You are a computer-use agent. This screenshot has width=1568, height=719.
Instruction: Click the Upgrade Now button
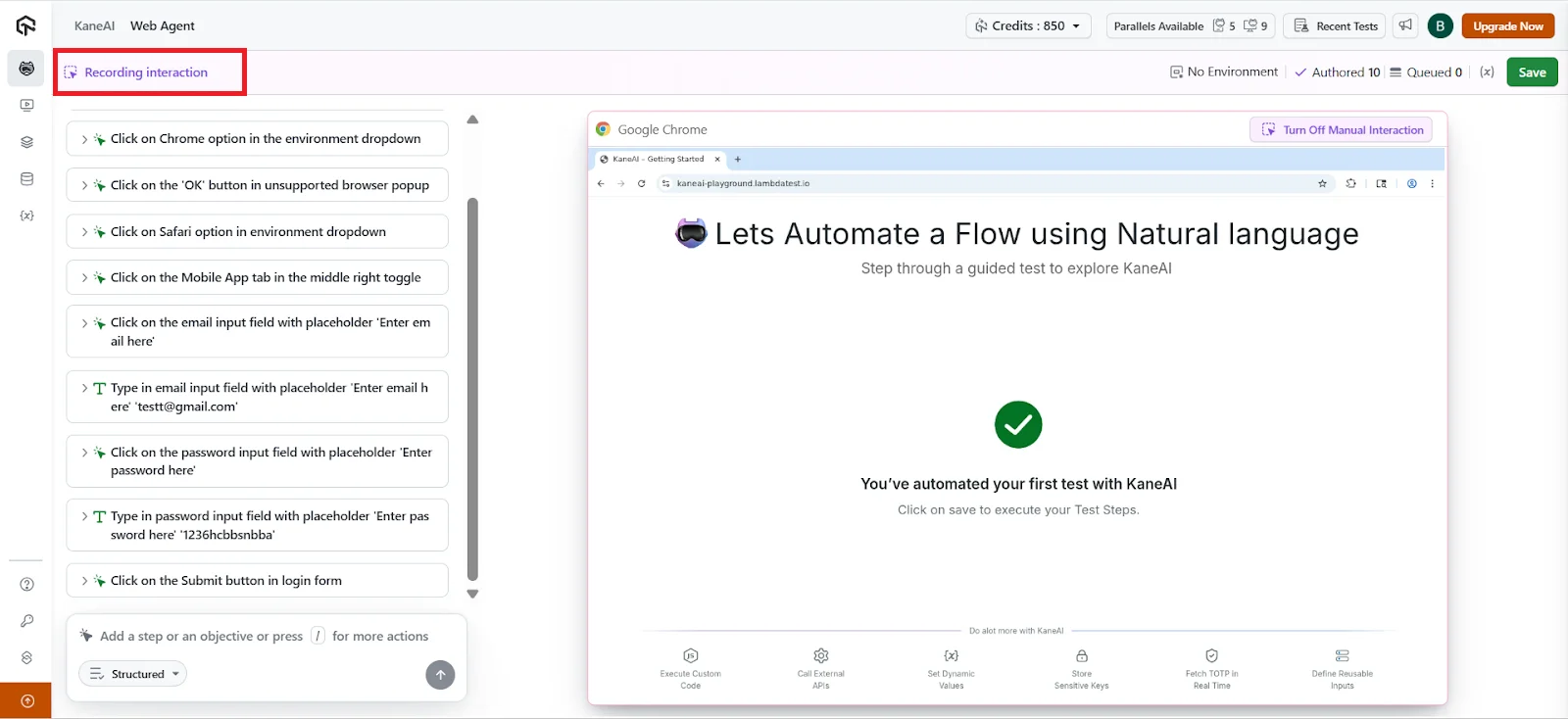pyautogui.click(x=1507, y=25)
